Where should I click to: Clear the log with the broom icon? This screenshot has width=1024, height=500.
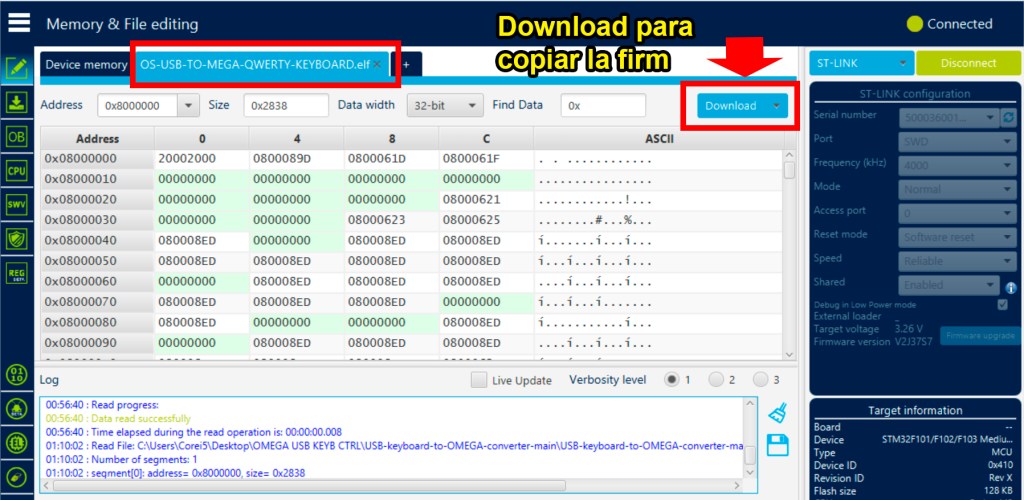click(x=777, y=412)
